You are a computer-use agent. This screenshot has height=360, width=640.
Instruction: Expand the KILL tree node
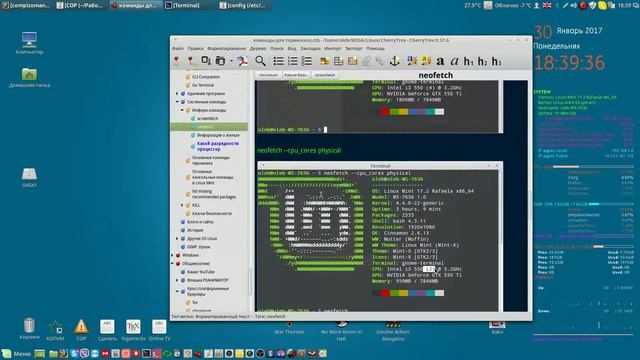pyautogui.click(x=182, y=205)
